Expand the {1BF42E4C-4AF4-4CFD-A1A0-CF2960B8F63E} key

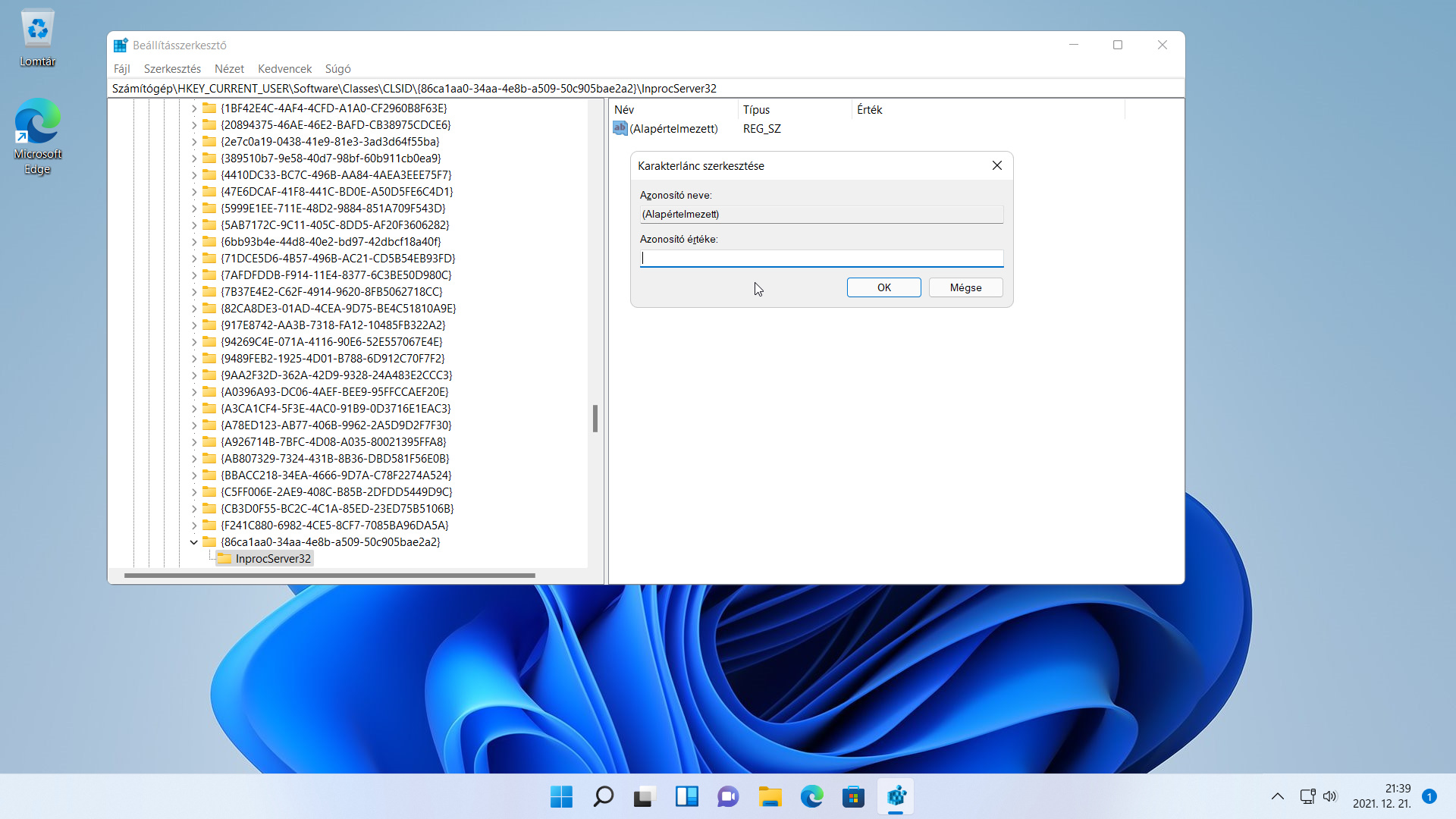click(193, 108)
